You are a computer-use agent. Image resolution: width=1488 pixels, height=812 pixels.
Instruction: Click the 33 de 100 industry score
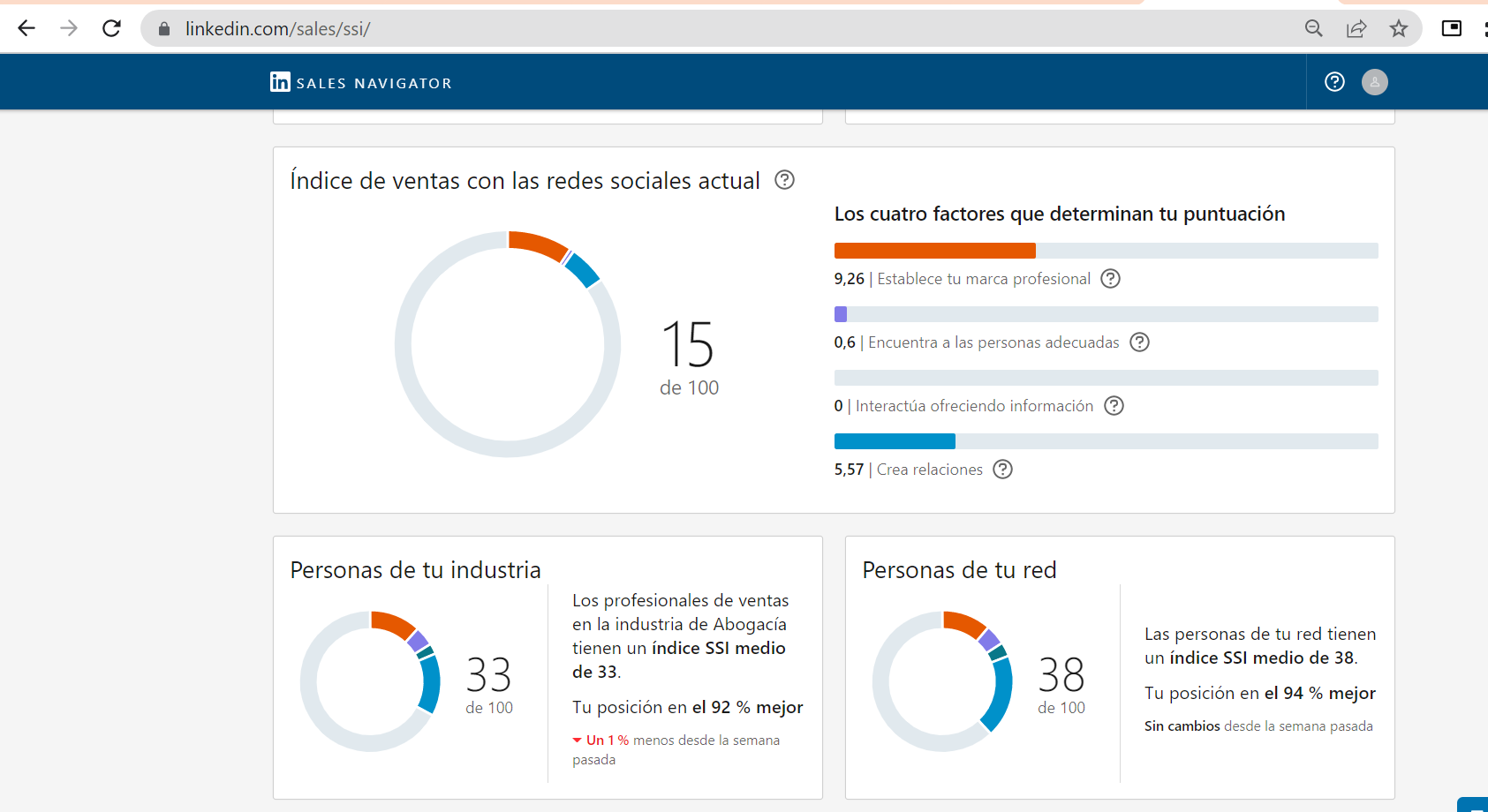tap(489, 686)
